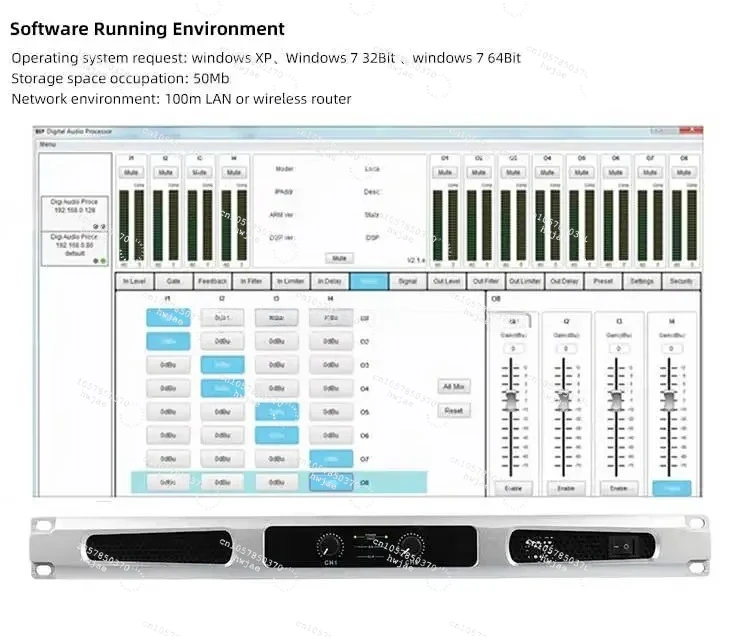
Task: Toggle matrix cell I1 to O3
Action: coord(168,365)
